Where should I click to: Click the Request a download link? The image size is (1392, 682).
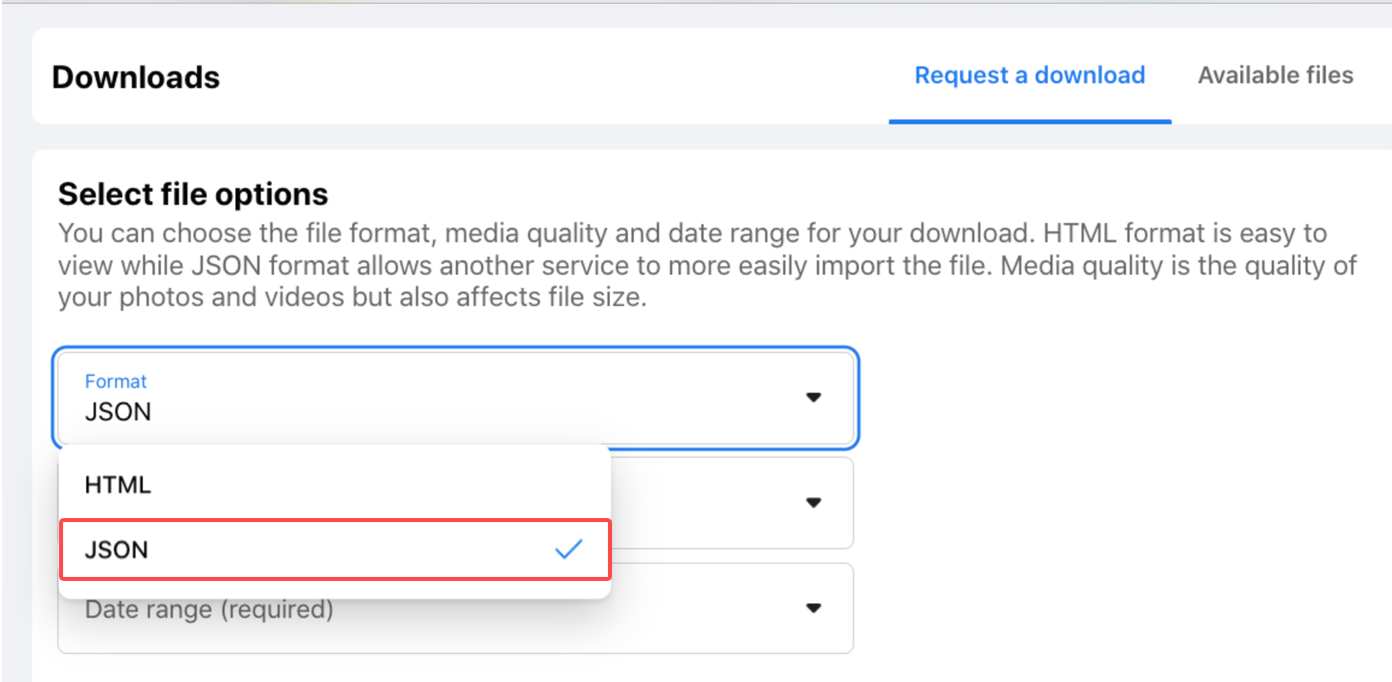coord(1030,75)
